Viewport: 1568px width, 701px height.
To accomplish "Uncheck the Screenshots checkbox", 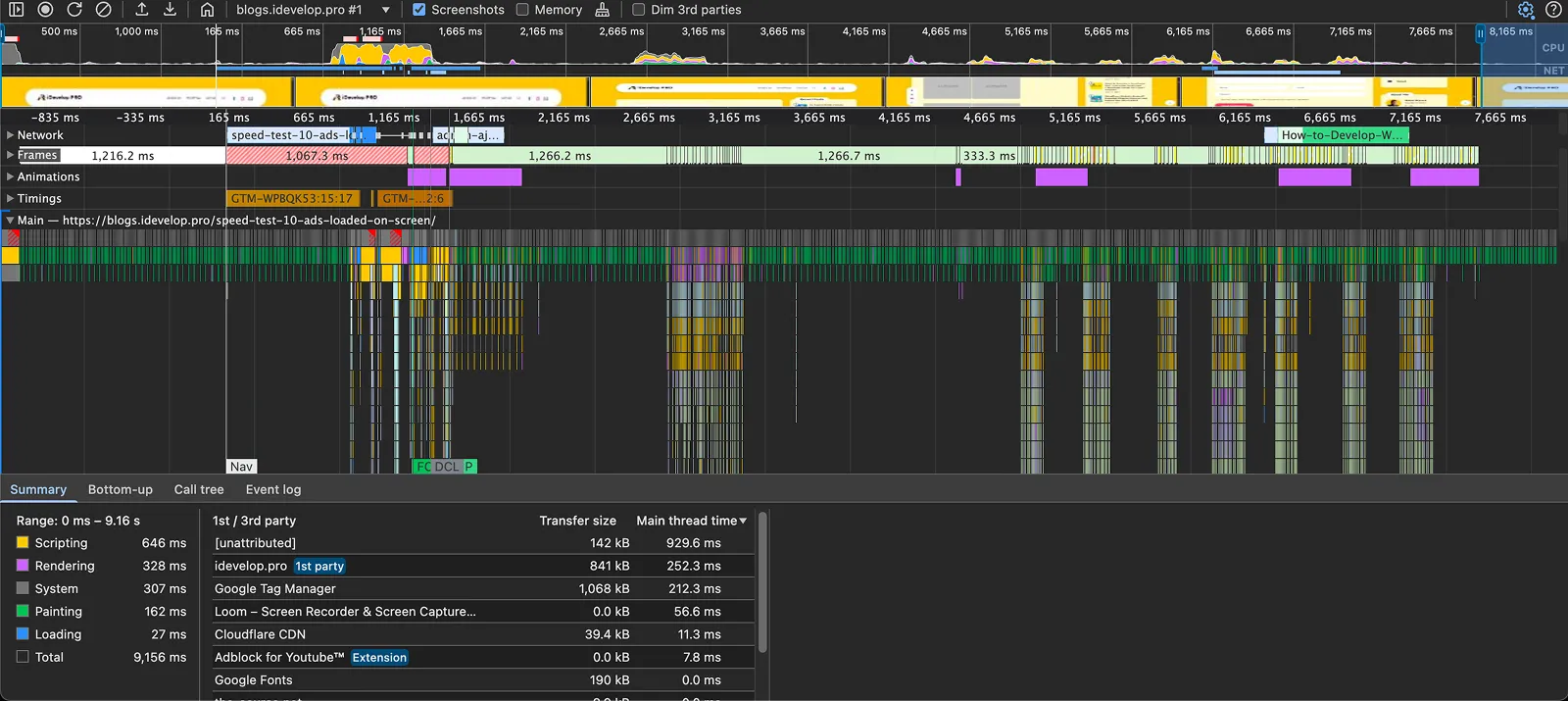I will pyautogui.click(x=419, y=10).
